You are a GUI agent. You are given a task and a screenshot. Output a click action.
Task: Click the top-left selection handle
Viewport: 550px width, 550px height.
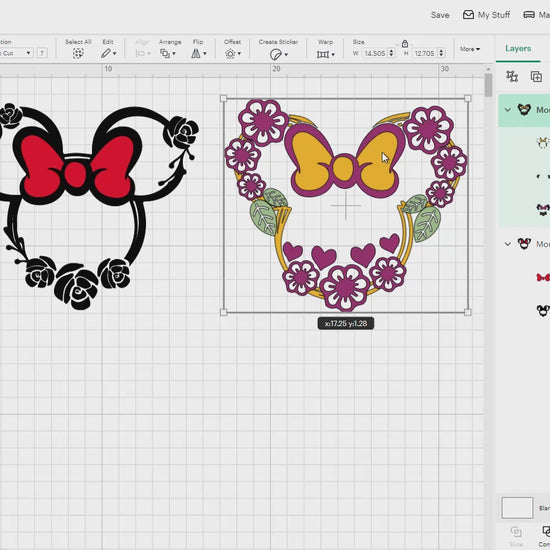(223, 98)
